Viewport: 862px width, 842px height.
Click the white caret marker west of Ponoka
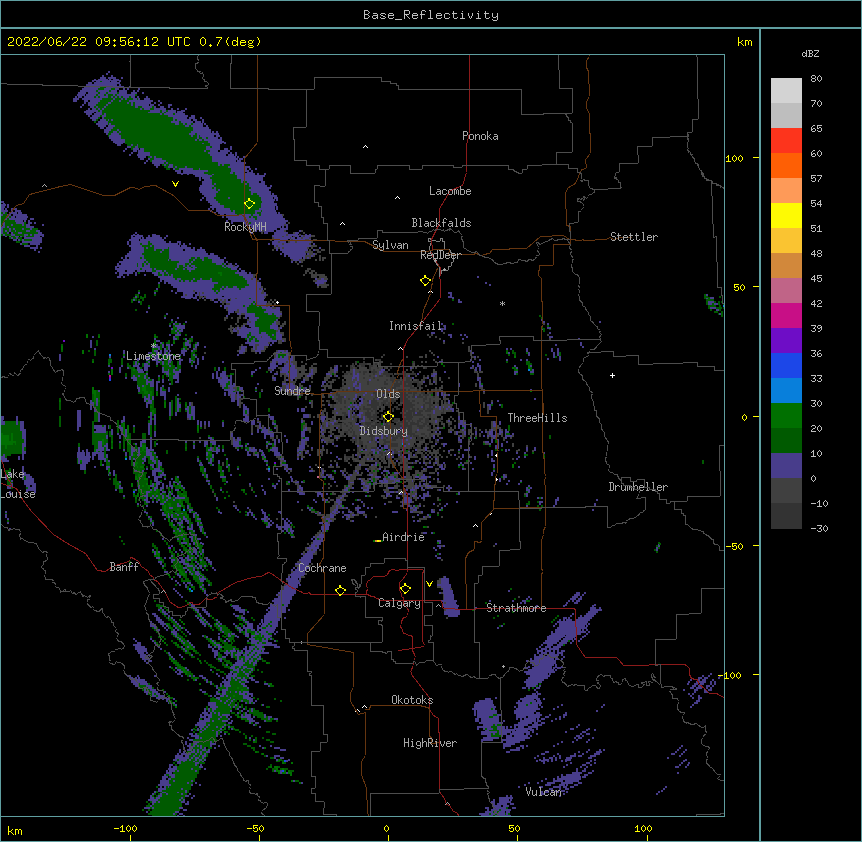tap(365, 147)
